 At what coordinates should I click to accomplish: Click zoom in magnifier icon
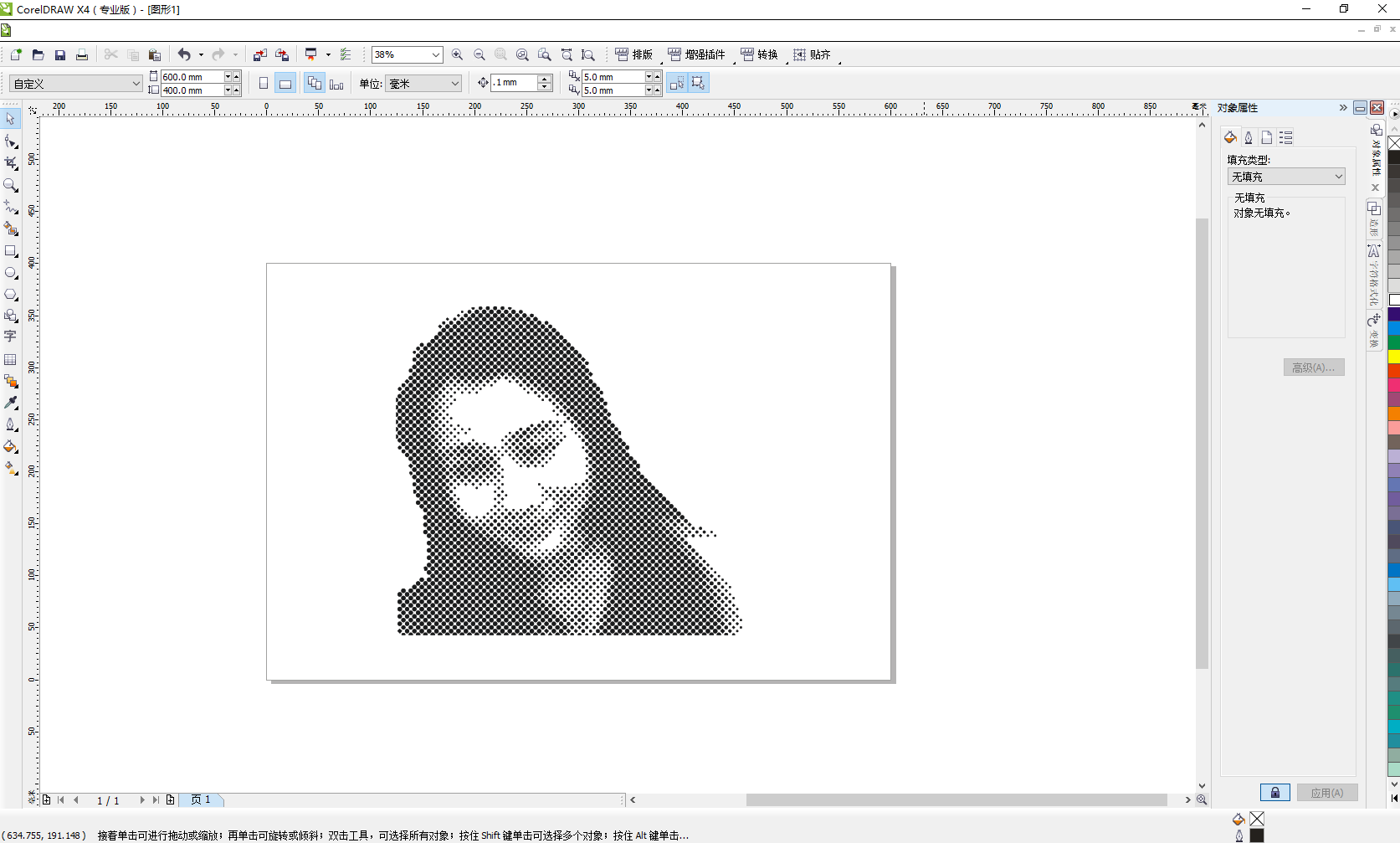click(457, 54)
